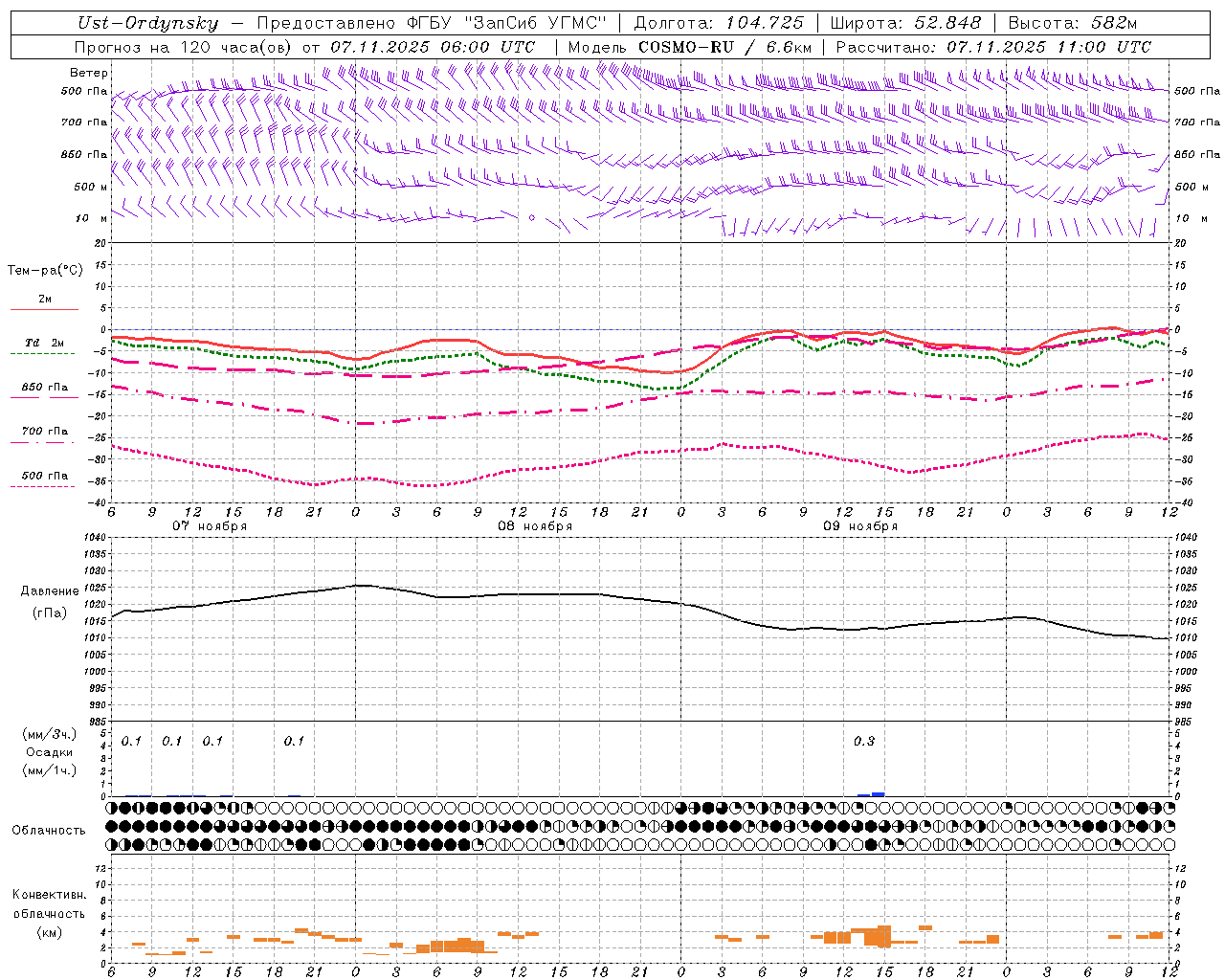Click the calm-wind circle symbol in the 10 м row
The height and width of the screenshot is (980, 1225).
point(532,218)
